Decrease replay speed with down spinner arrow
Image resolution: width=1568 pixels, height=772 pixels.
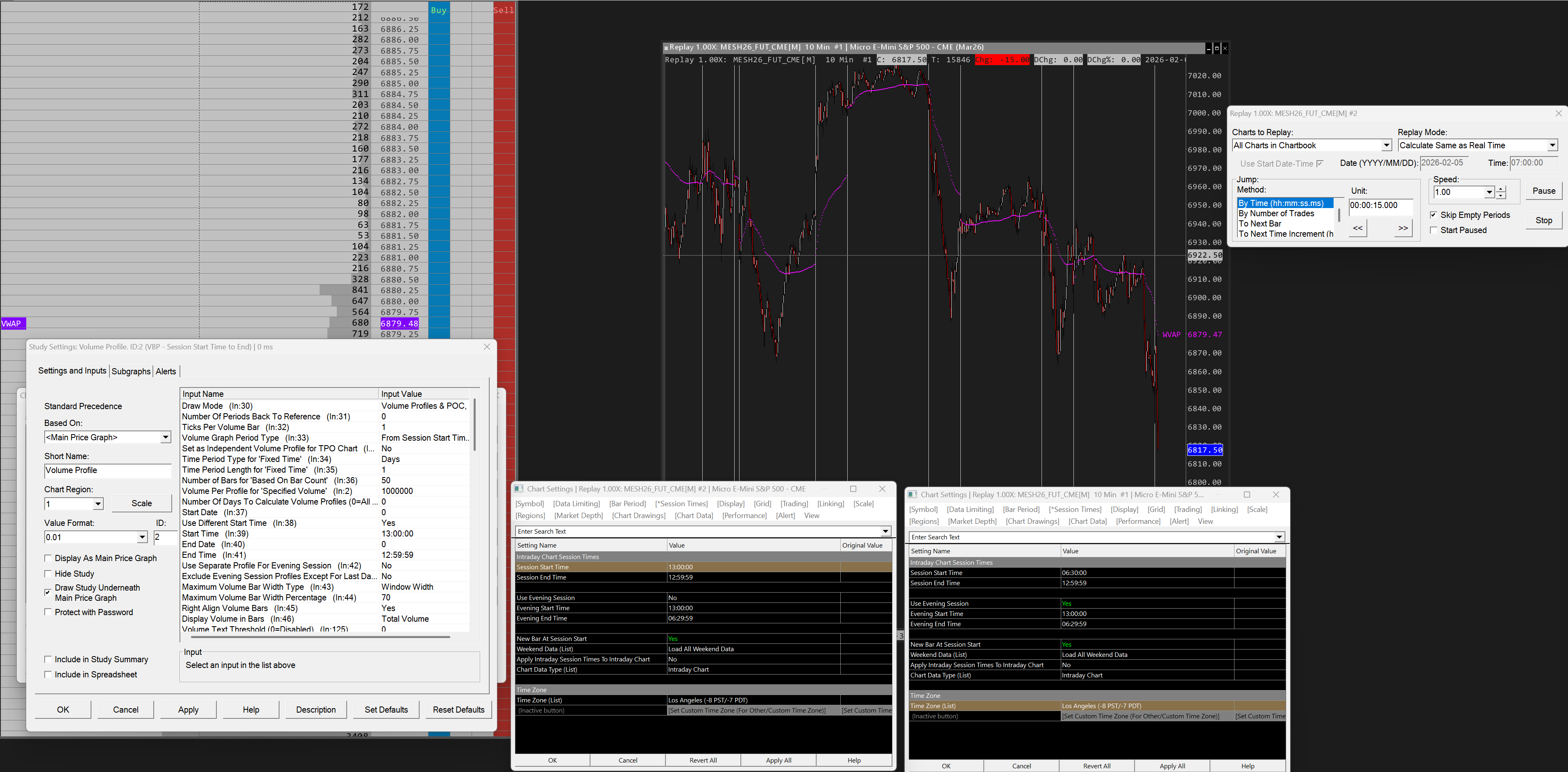pyautogui.click(x=1501, y=196)
